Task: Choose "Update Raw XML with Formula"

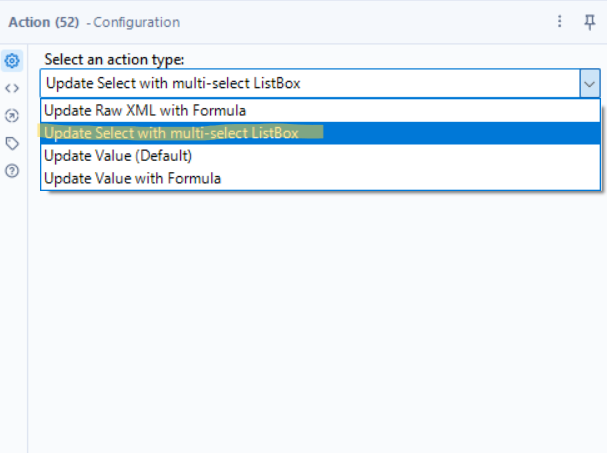Action: (x=146, y=111)
